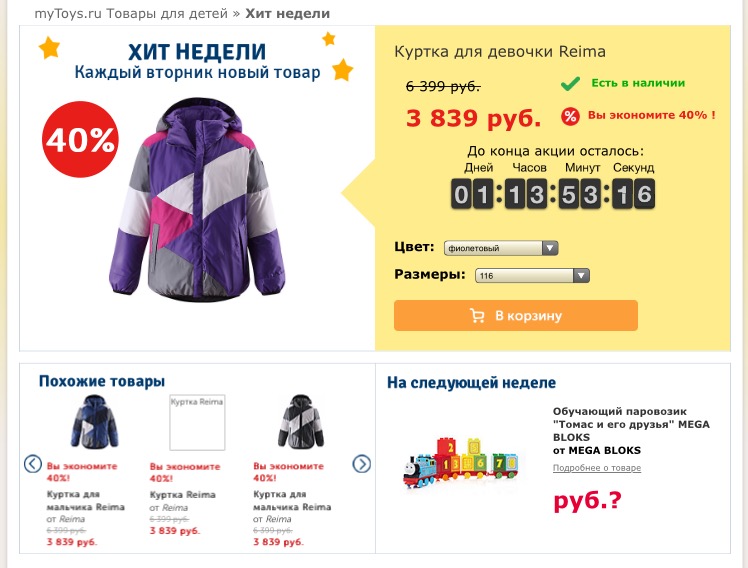
Task: Open the color dropdown showing фиолетовый
Action: (x=501, y=248)
